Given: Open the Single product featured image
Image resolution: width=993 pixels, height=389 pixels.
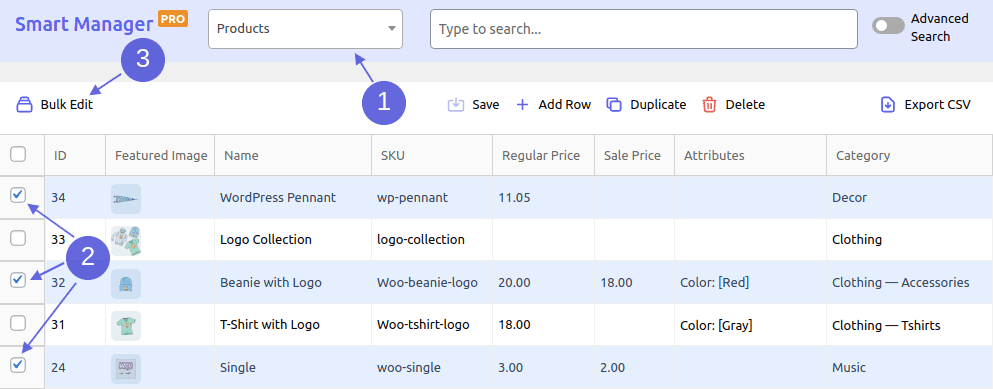Looking at the screenshot, I should coord(125,368).
